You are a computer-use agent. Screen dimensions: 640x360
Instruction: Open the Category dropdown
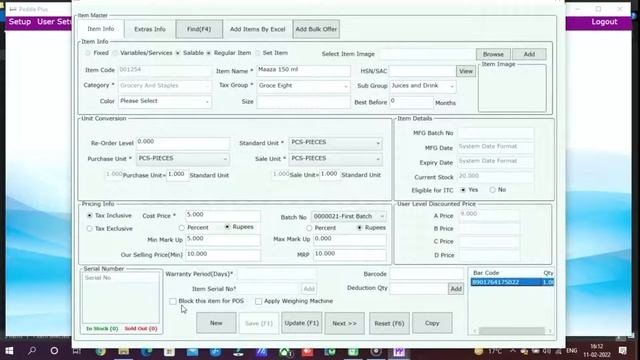164,86
